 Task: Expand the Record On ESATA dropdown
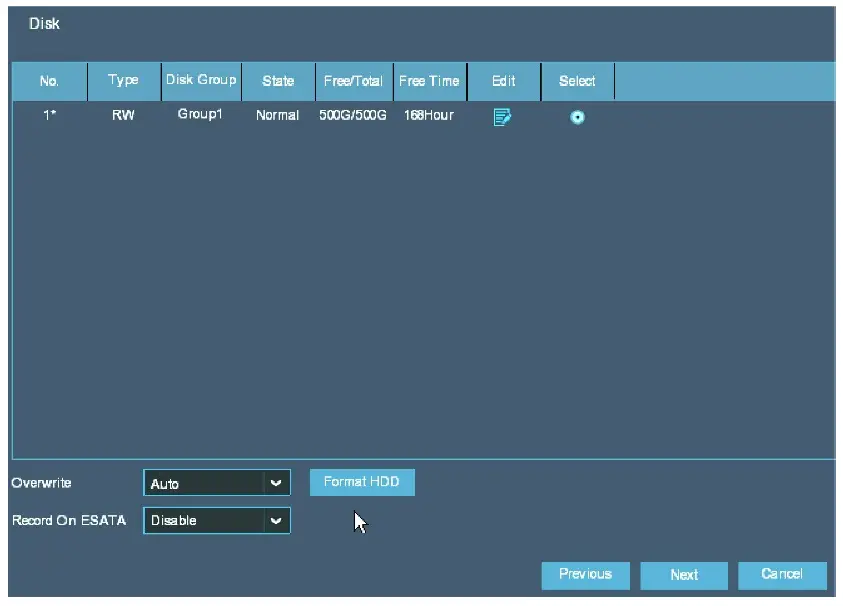point(217,521)
